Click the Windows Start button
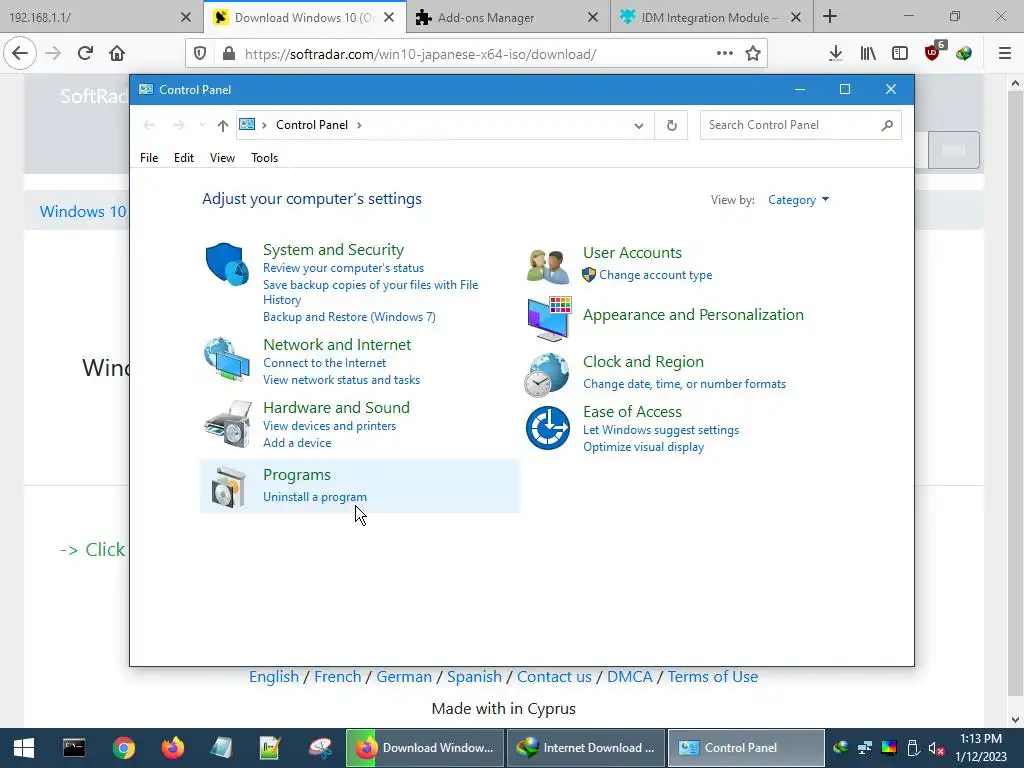1024x768 pixels. tap(24, 748)
